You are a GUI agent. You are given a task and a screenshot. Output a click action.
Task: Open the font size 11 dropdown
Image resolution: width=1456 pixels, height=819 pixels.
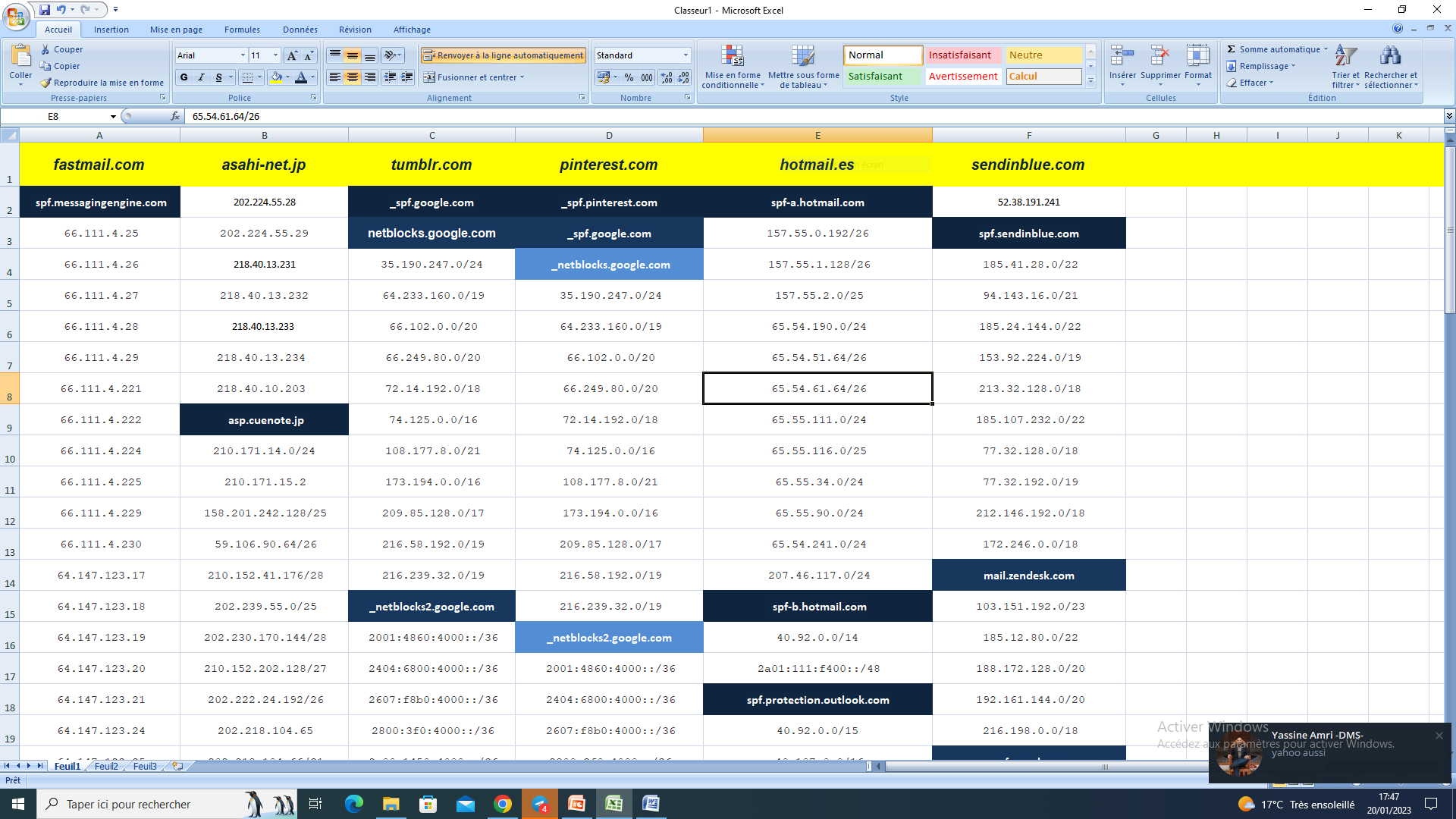(276, 55)
